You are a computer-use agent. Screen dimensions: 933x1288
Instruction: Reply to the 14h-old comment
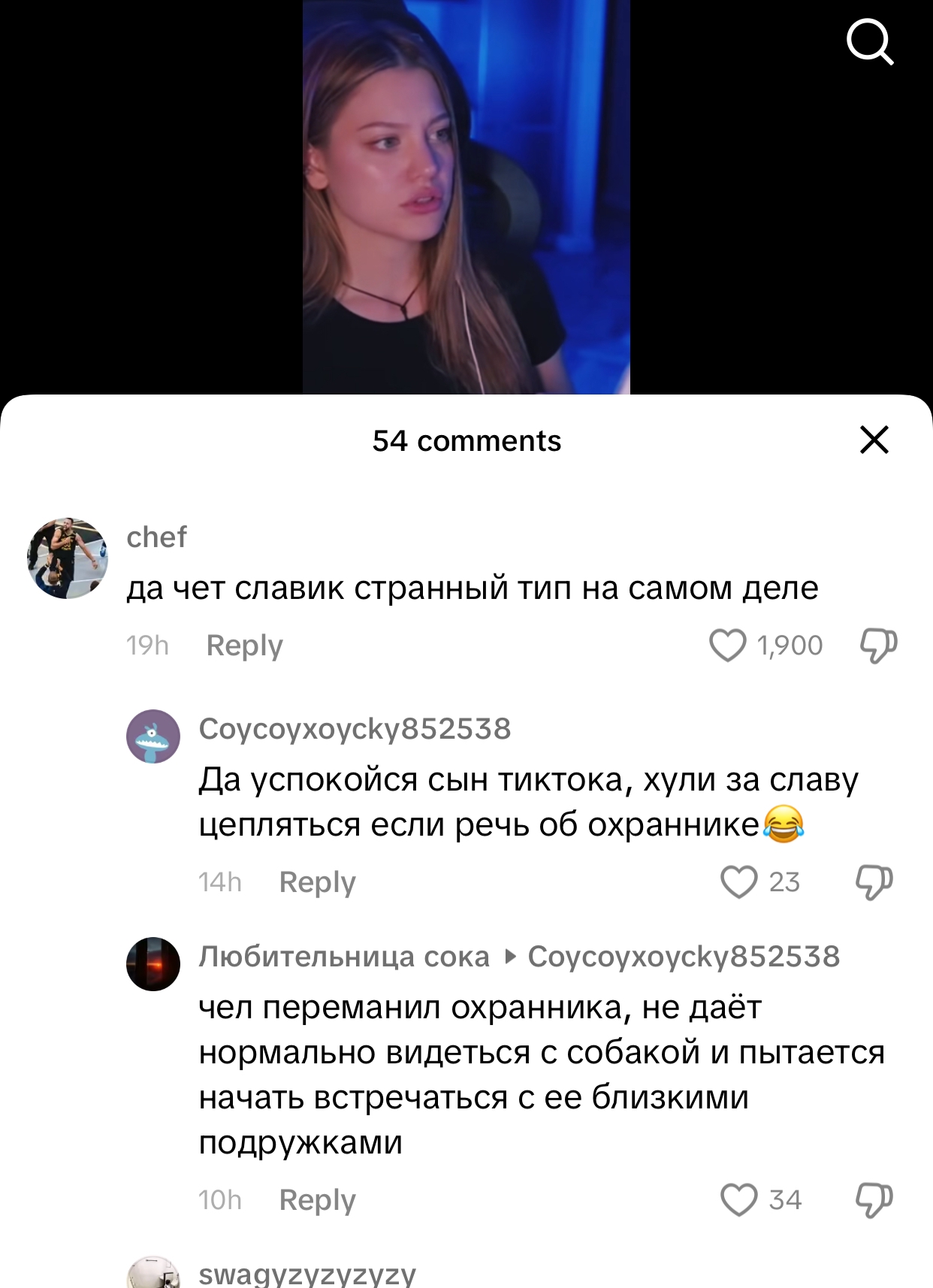tap(317, 881)
